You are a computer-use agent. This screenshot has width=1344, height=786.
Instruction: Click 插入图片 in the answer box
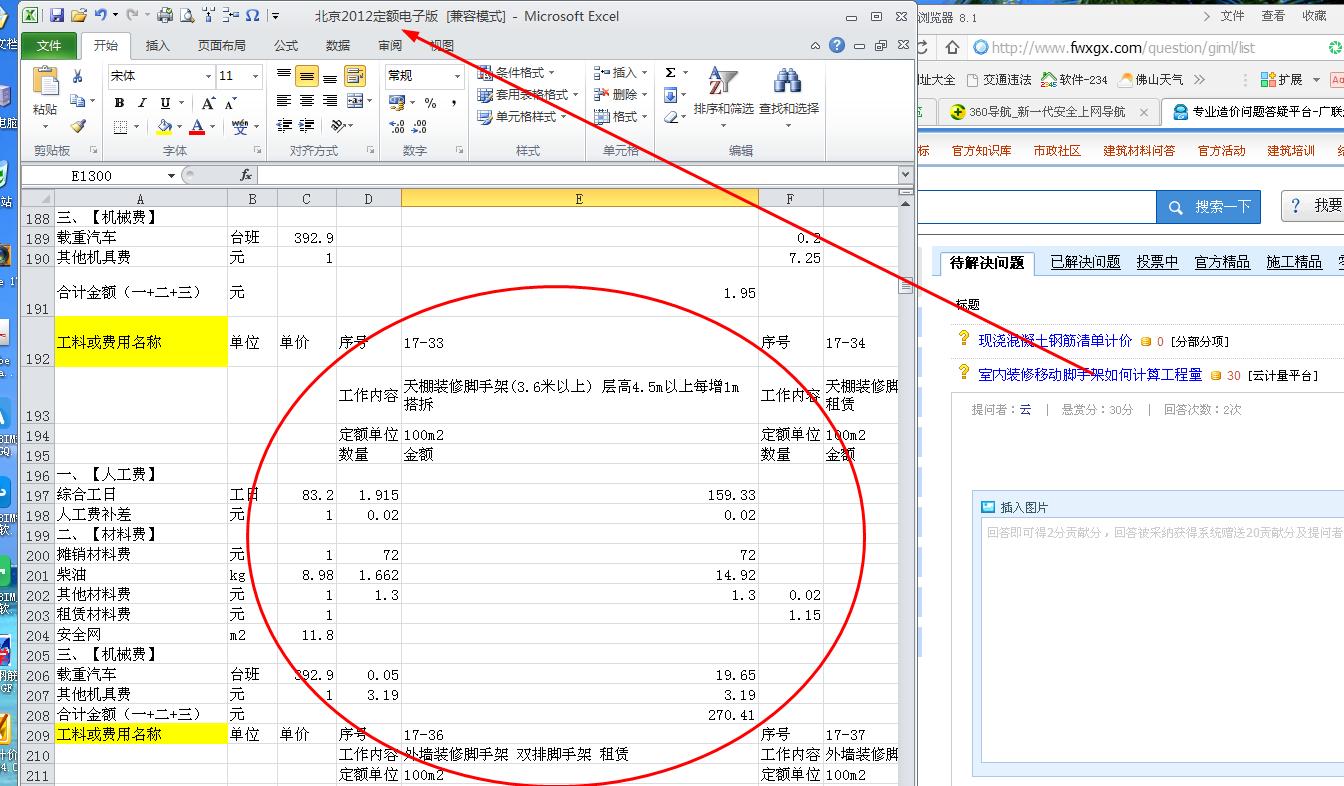coord(1014,507)
